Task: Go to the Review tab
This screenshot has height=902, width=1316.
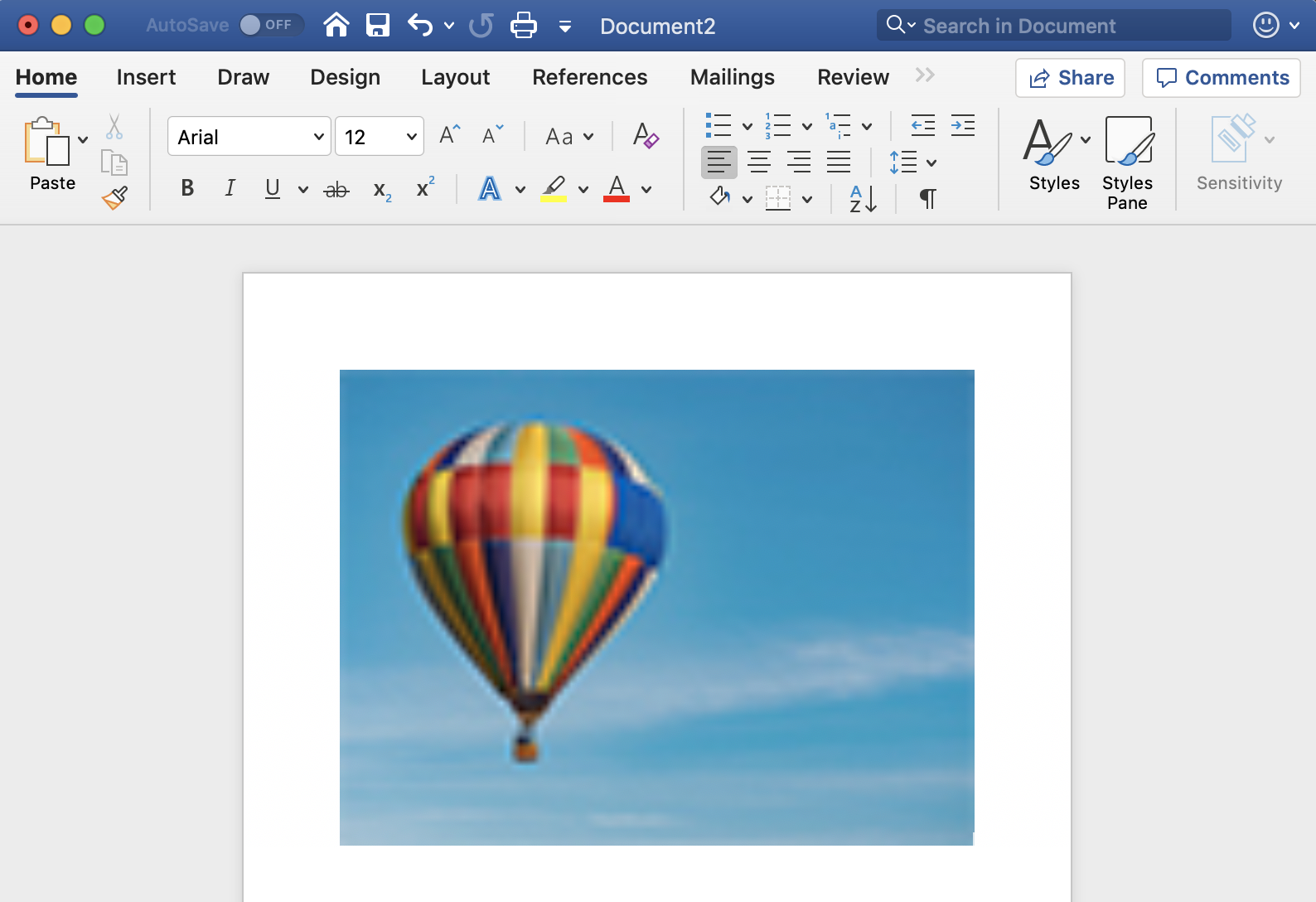Action: 853,77
